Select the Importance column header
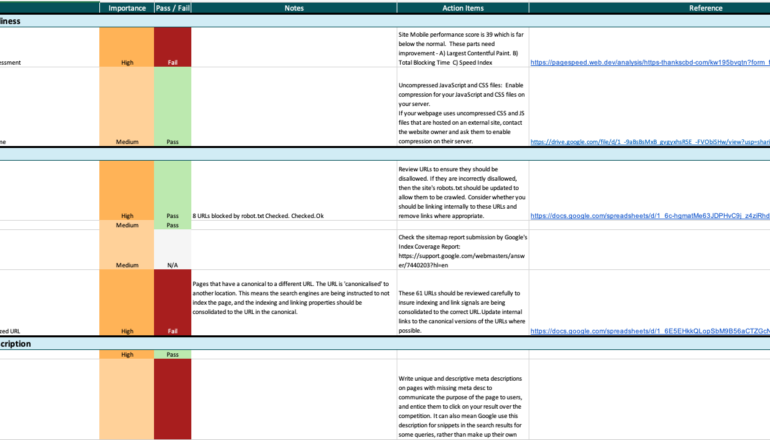Viewport: 770px width, 440px height. click(127, 8)
